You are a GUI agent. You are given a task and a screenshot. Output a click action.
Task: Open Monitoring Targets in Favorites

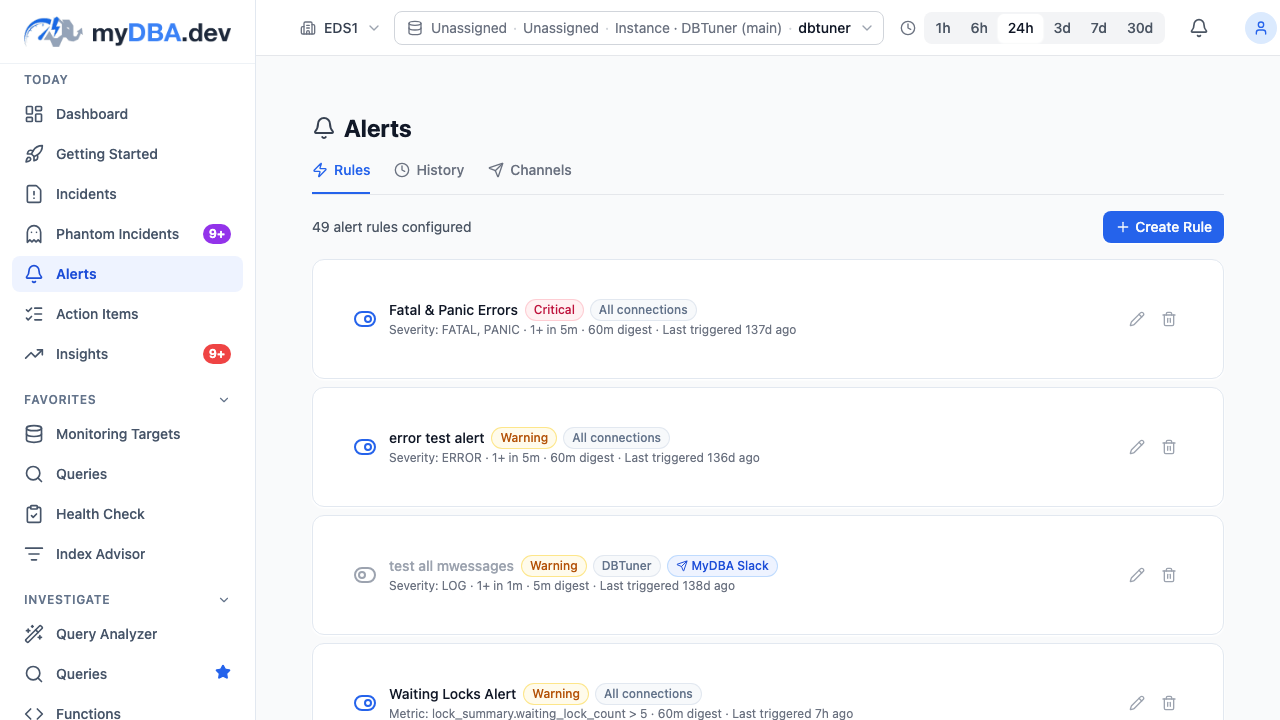tap(127, 434)
